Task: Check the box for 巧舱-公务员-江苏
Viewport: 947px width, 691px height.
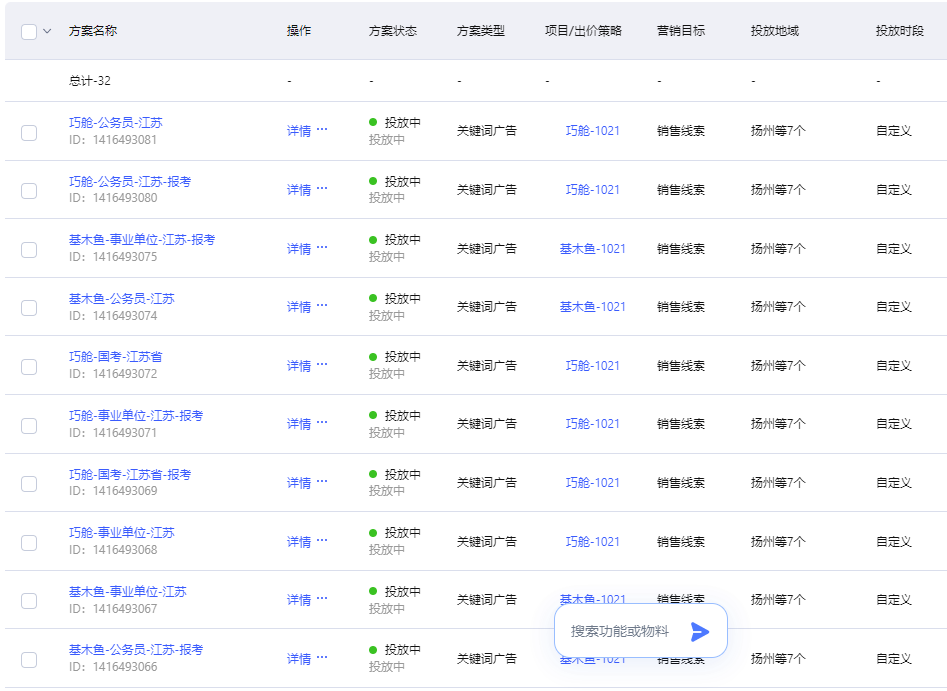Action: (x=29, y=132)
